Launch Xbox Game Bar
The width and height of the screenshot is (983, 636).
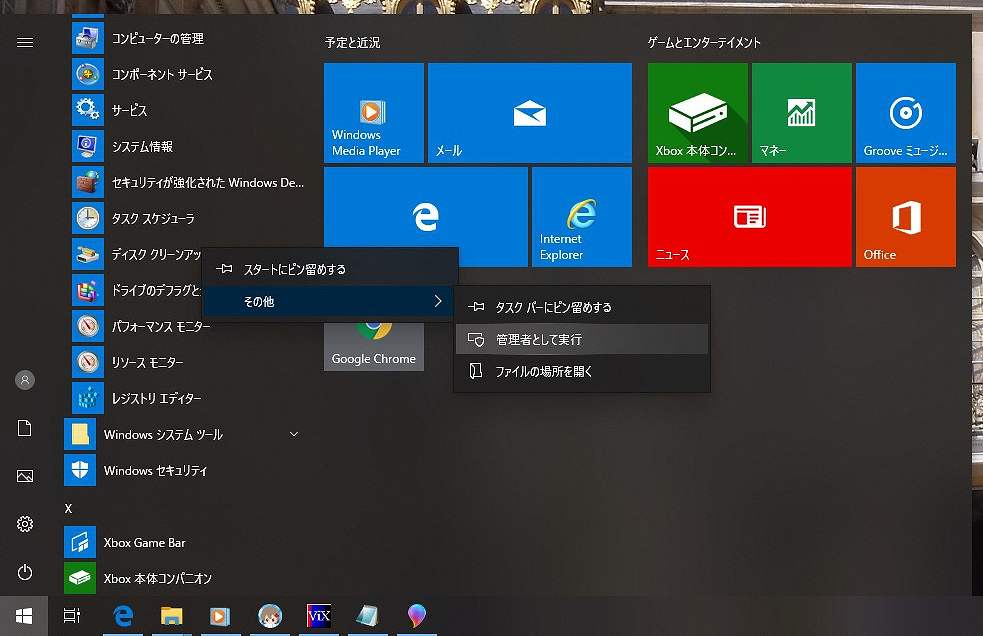pyautogui.click(x=188, y=543)
